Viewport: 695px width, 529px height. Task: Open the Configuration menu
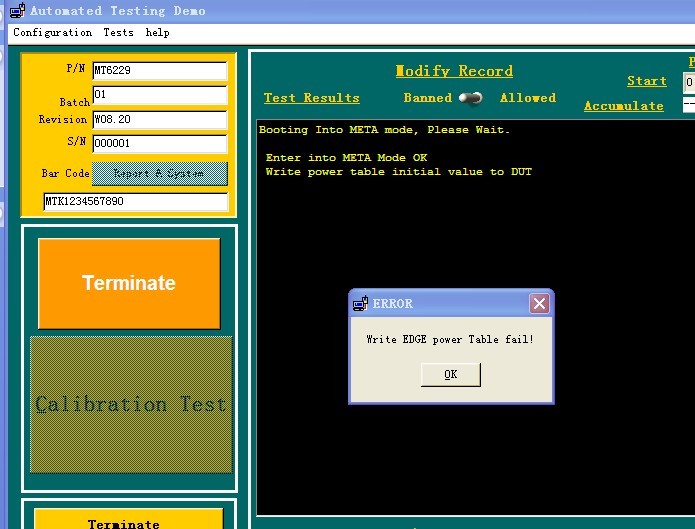(x=52, y=33)
